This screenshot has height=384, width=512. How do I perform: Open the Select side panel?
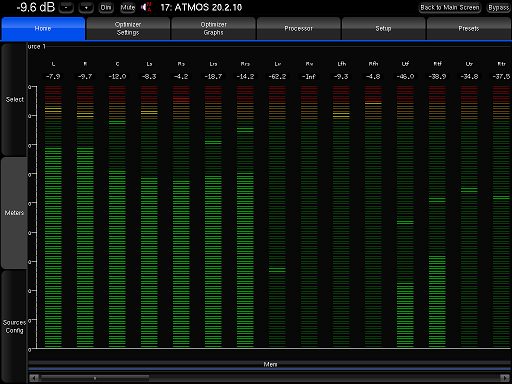pyautogui.click(x=14, y=99)
